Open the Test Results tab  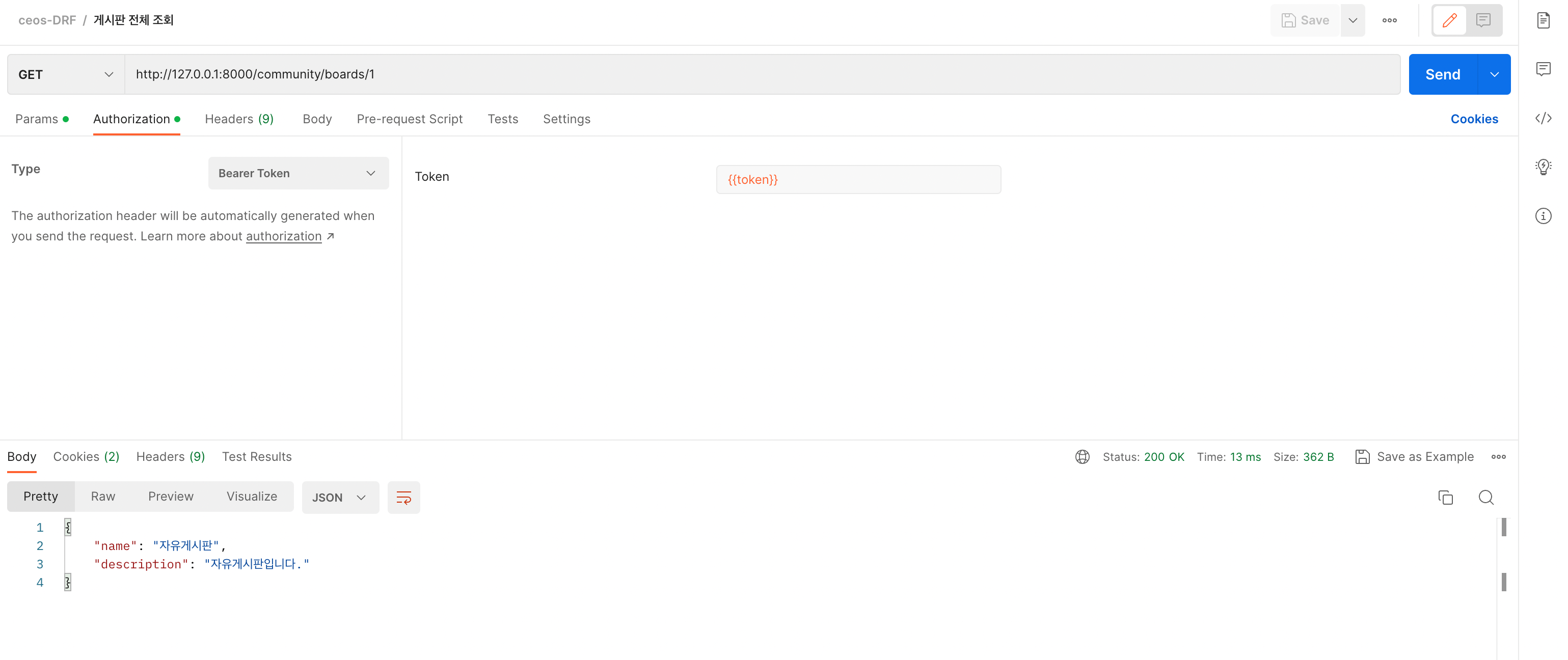[257, 457]
